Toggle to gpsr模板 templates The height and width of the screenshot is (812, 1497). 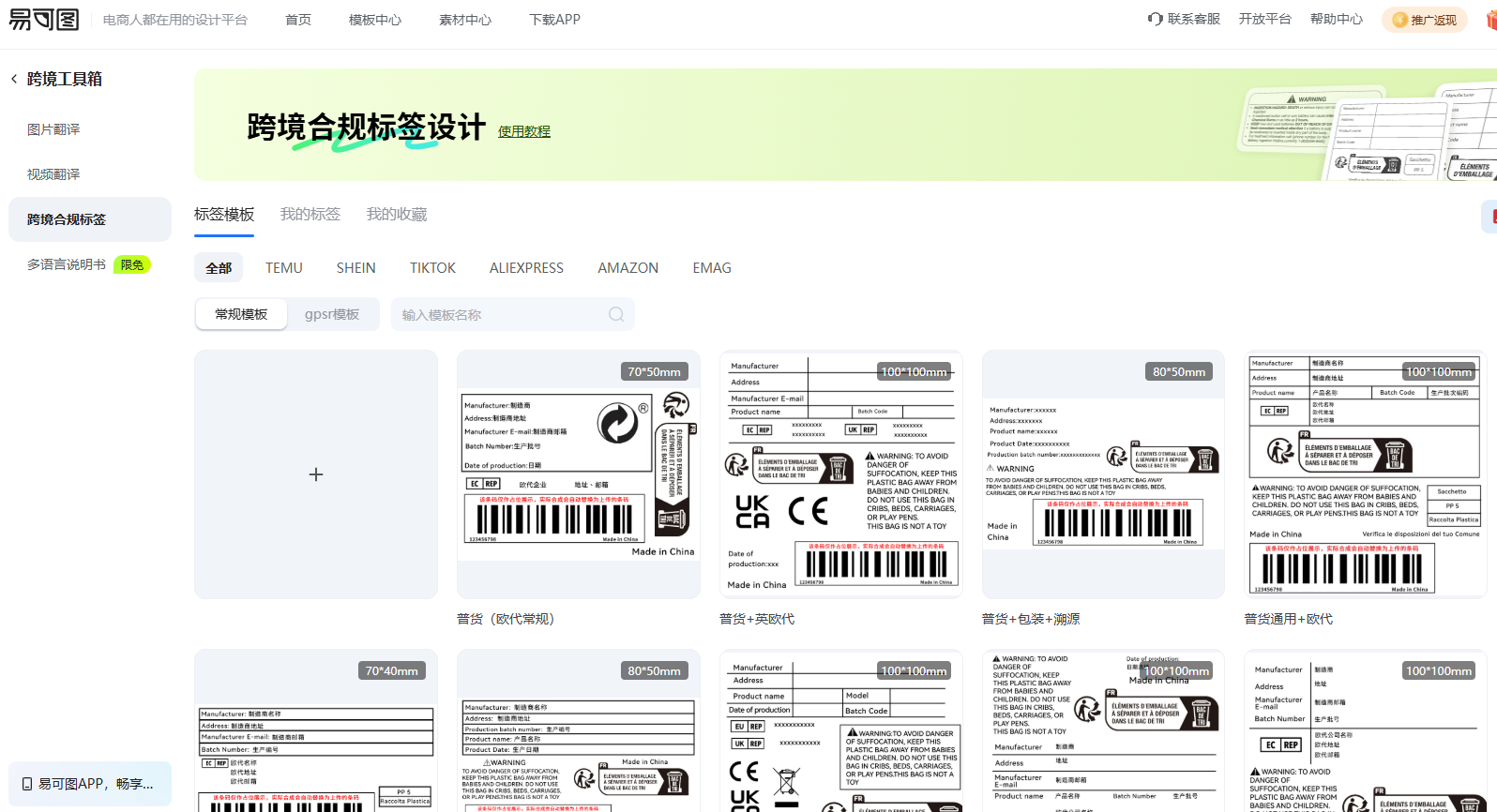click(332, 314)
